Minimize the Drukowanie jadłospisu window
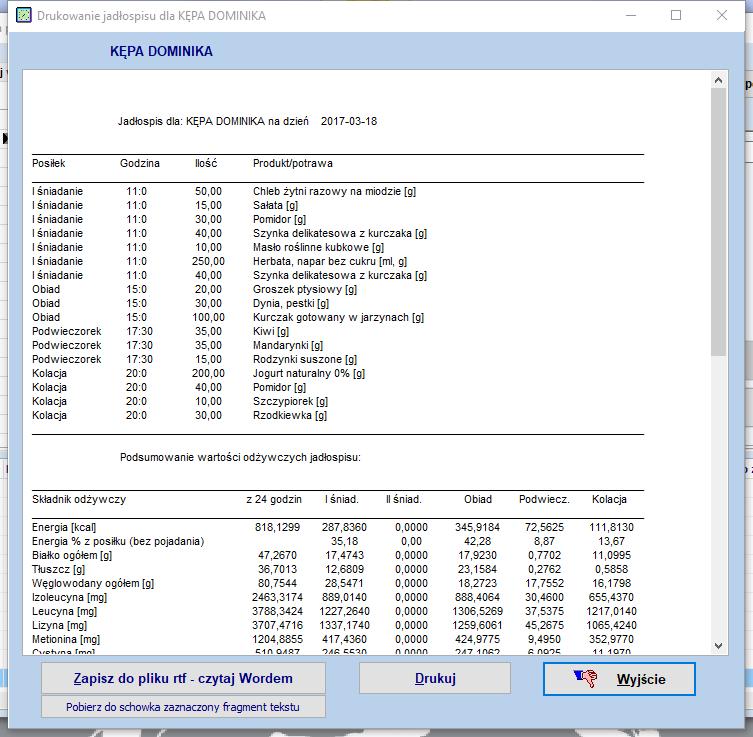Image resolution: width=753 pixels, height=737 pixels. point(631,15)
